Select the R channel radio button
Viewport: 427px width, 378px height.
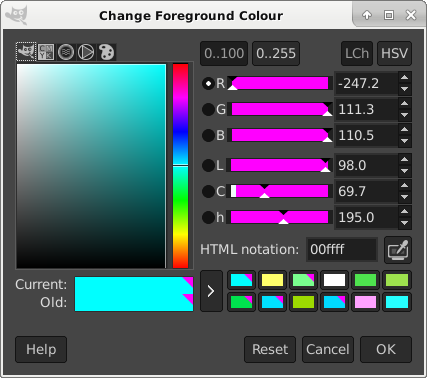coord(208,83)
